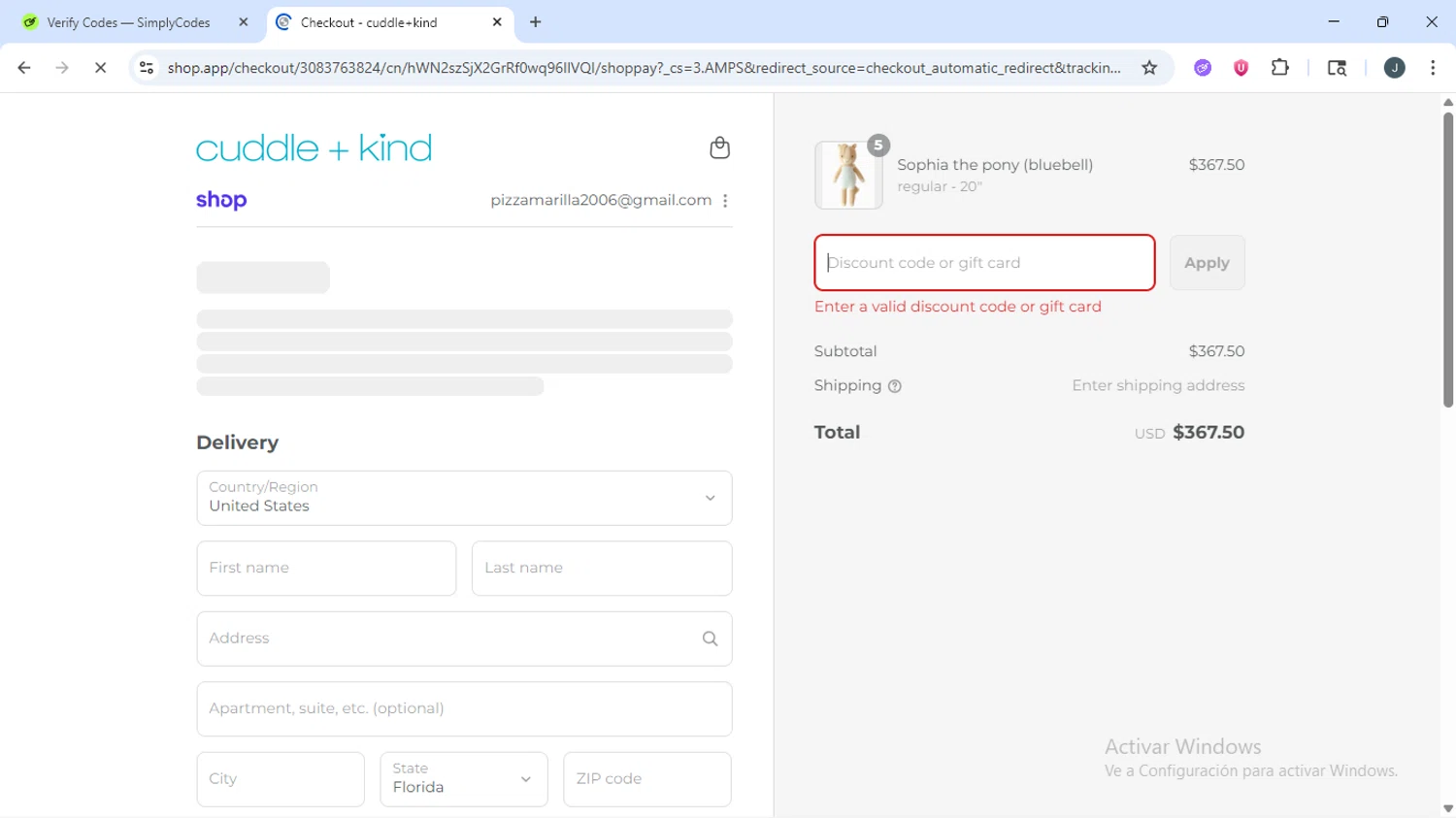1456x818 pixels.
Task: Open the shopping bag cart icon
Action: click(x=719, y=147)
